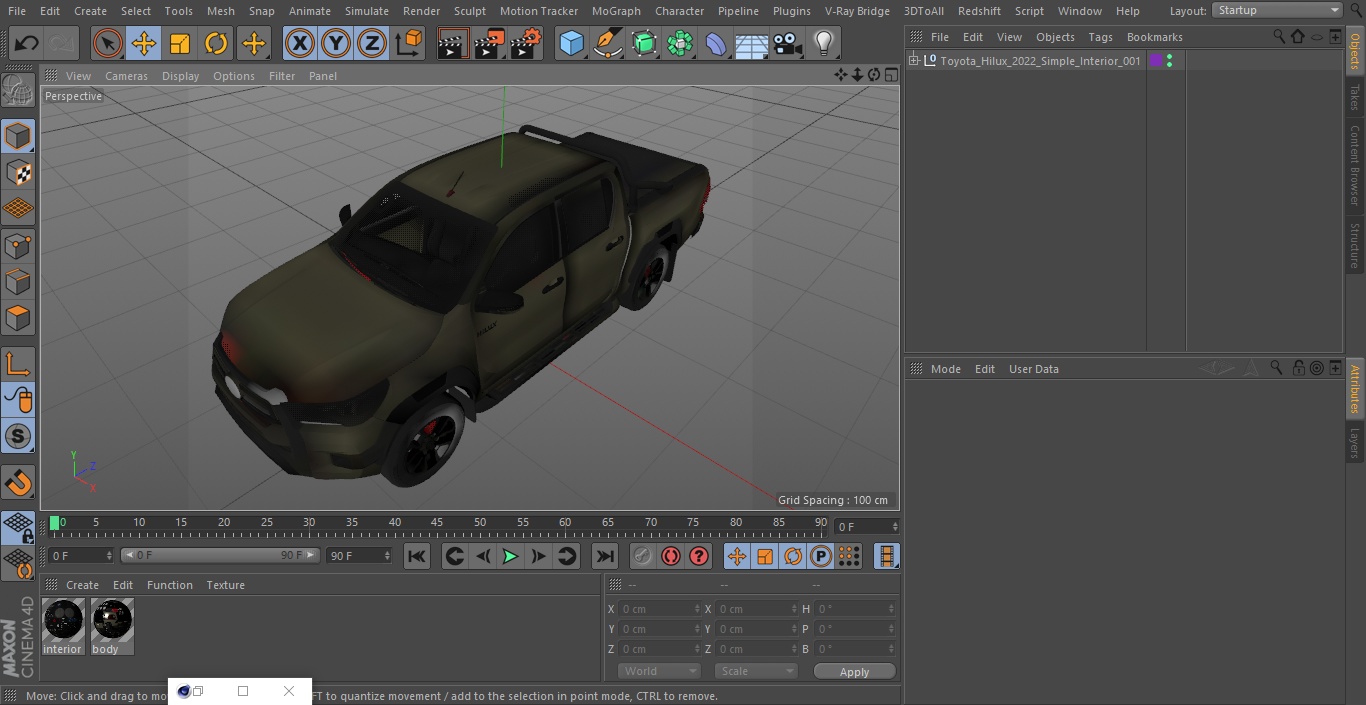Go to start of animation

[x=417, y=556]
